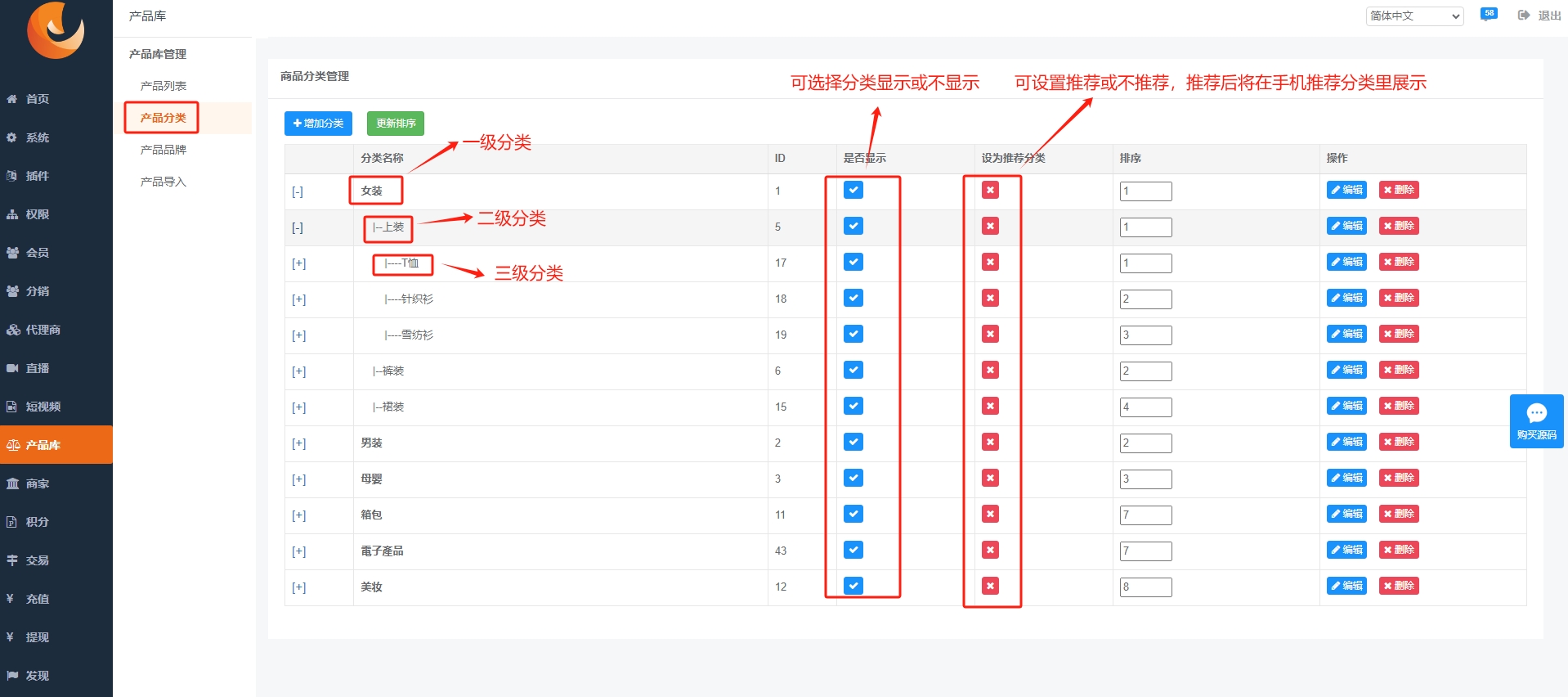Delete the 裤装 category

(1399, 370)
